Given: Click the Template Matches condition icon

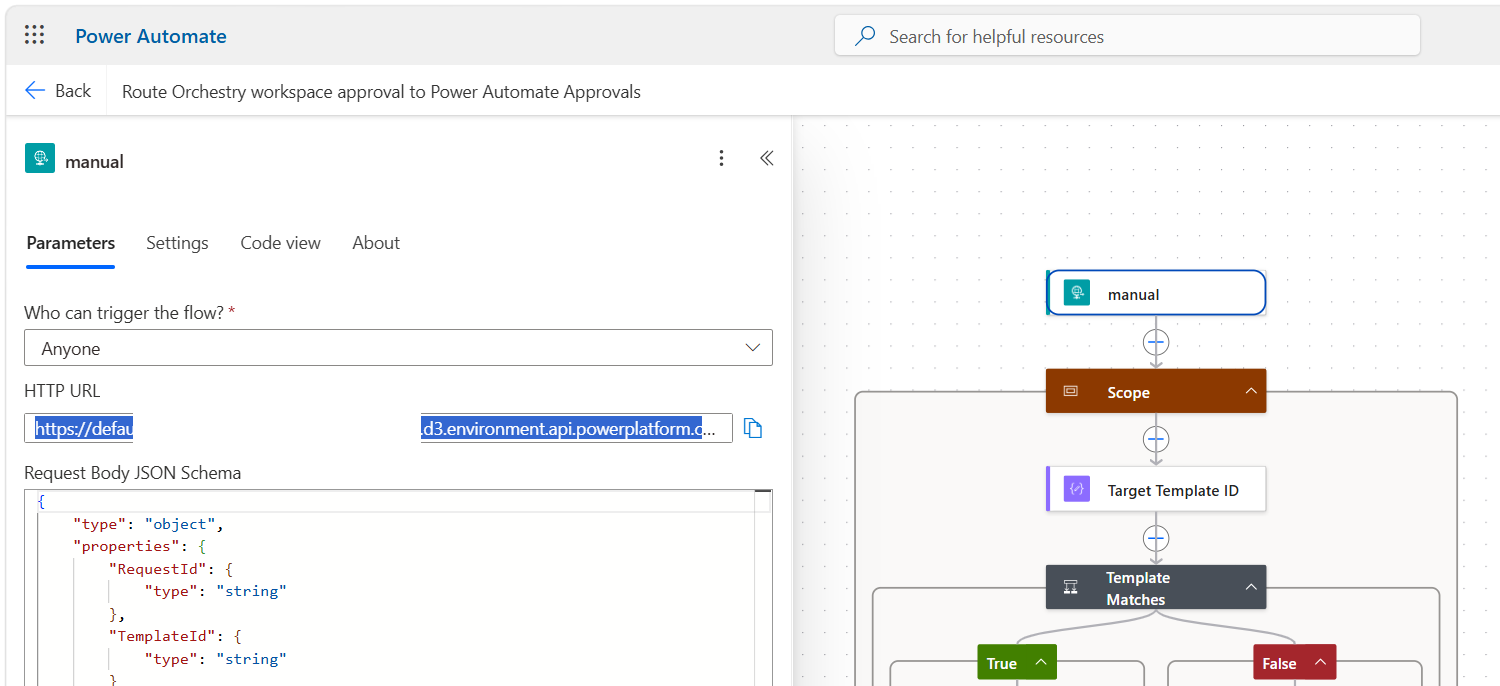Looking at the screenshot, I should click(1071, 588).
